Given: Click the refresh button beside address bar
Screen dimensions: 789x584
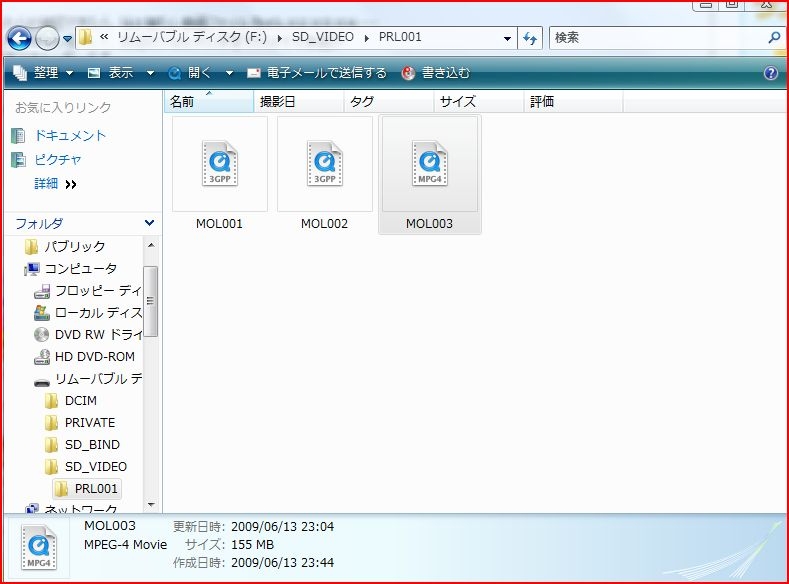Looking at the screenshot, I should pos(530,38).
